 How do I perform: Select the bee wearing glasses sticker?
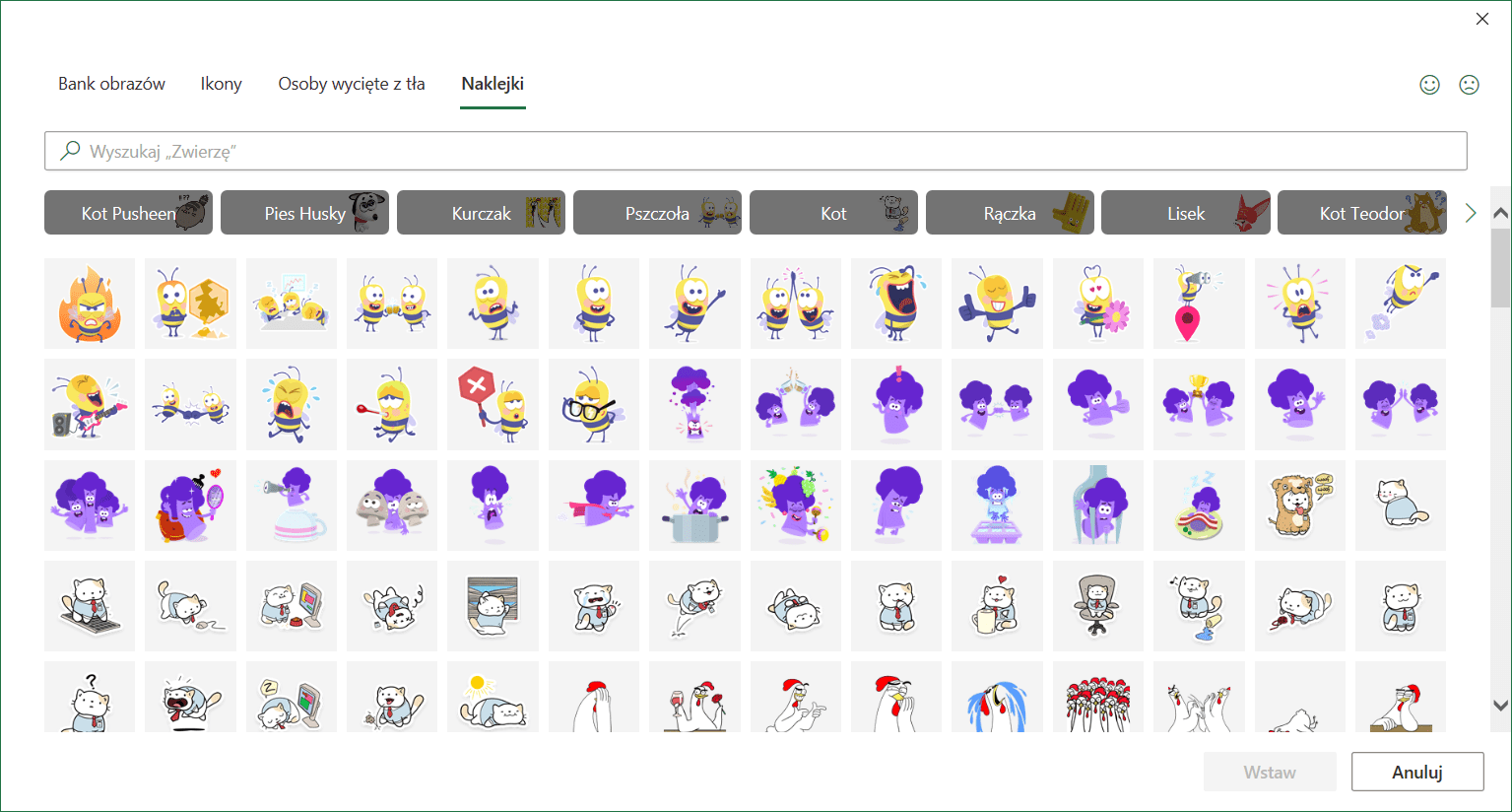tap(593, 404)
